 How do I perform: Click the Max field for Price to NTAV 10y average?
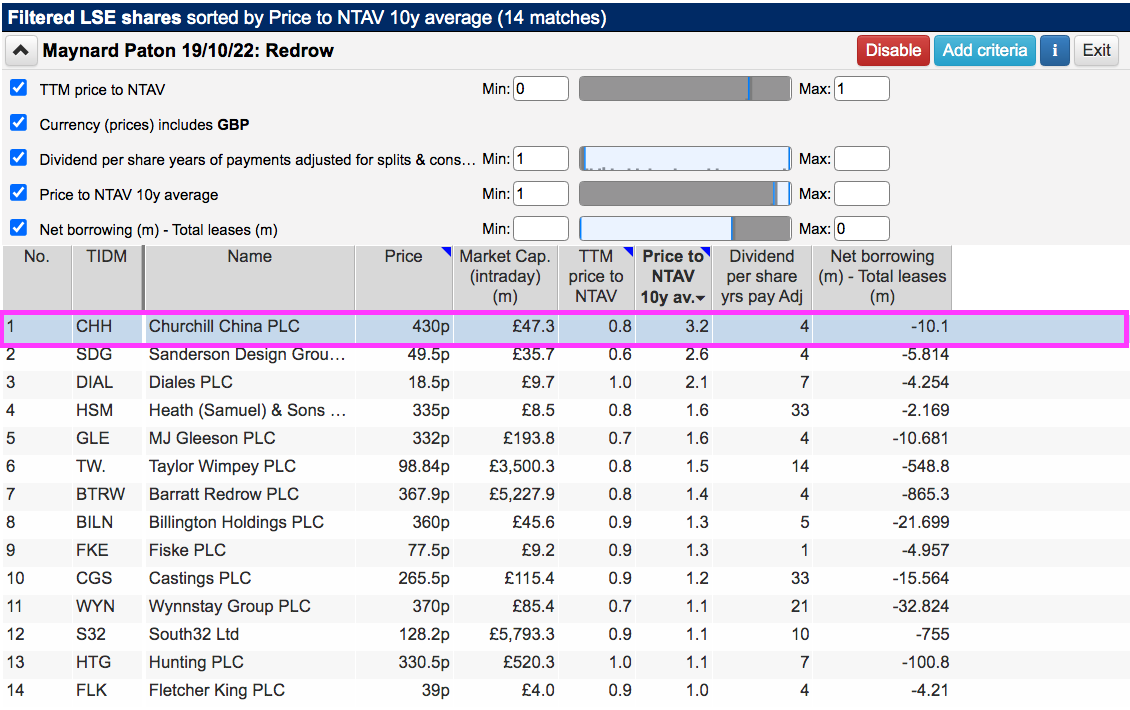click(862, 193)
